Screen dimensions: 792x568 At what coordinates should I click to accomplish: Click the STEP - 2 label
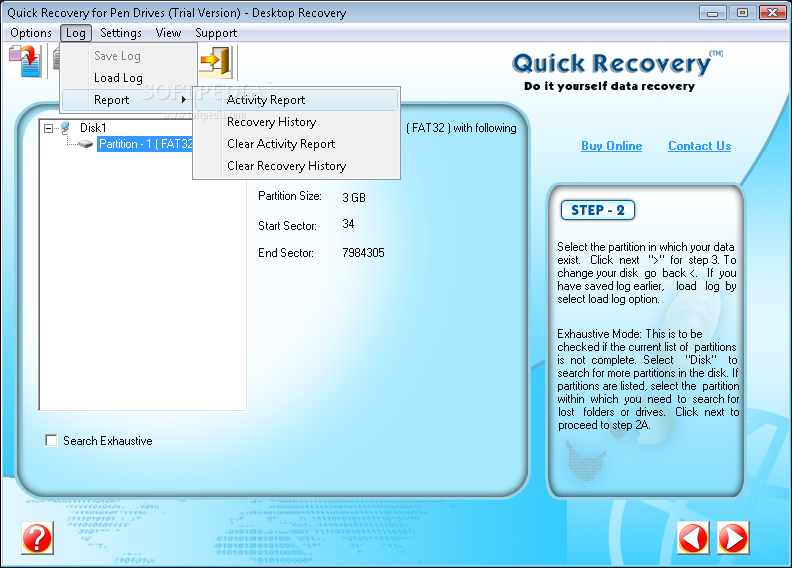pos(598,210)
